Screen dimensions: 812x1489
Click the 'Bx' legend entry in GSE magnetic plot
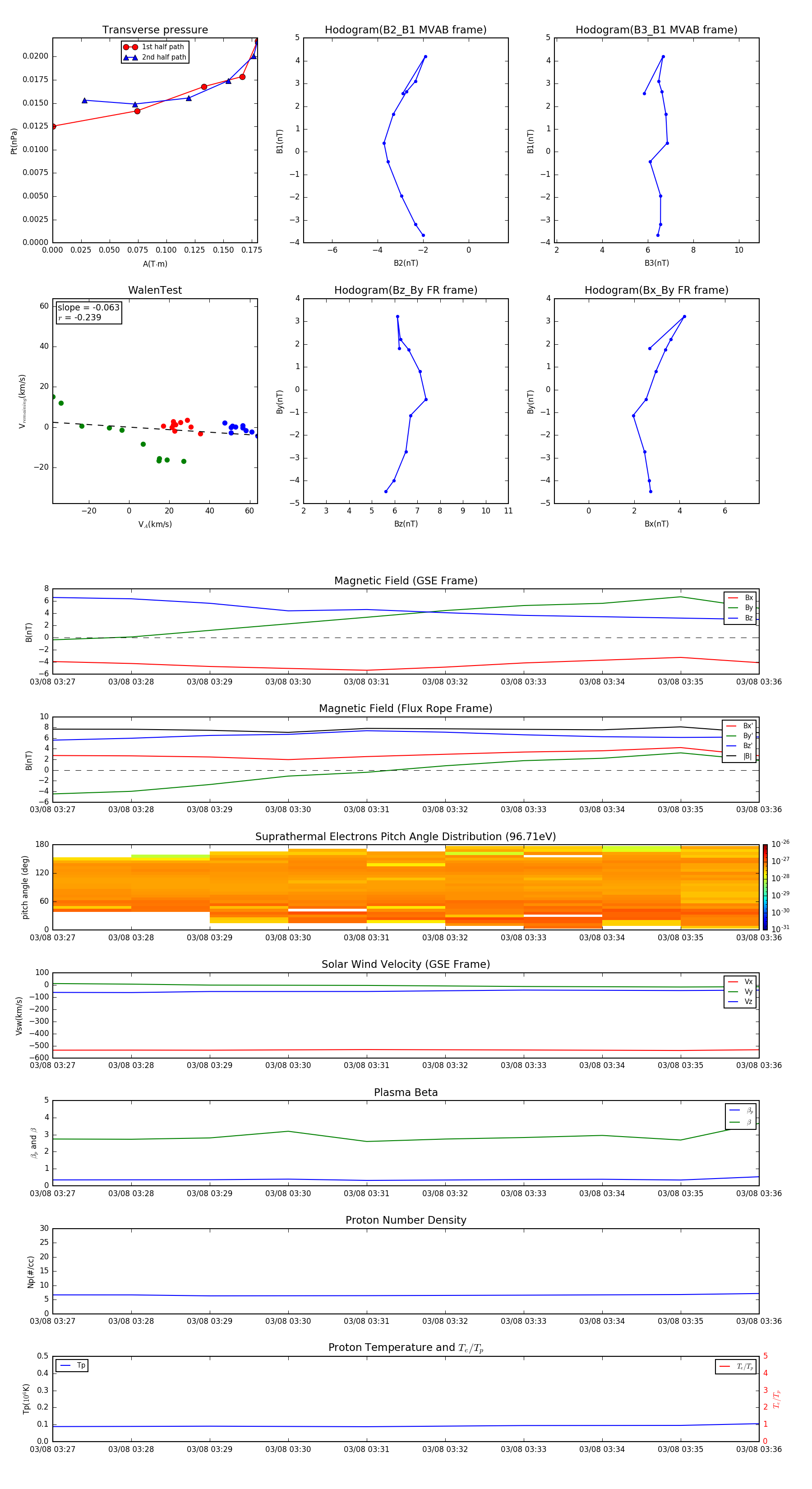pos(740,598)
